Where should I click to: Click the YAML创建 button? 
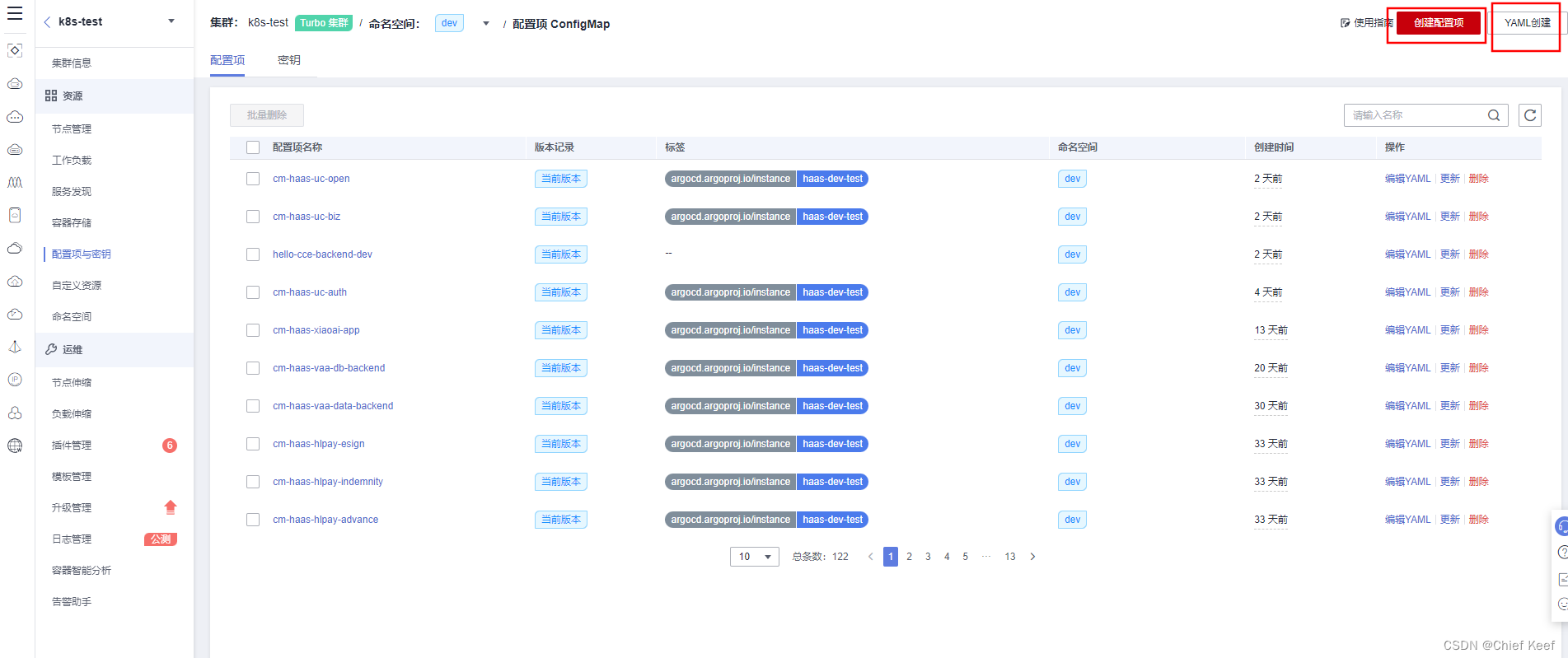point(1527,23)
